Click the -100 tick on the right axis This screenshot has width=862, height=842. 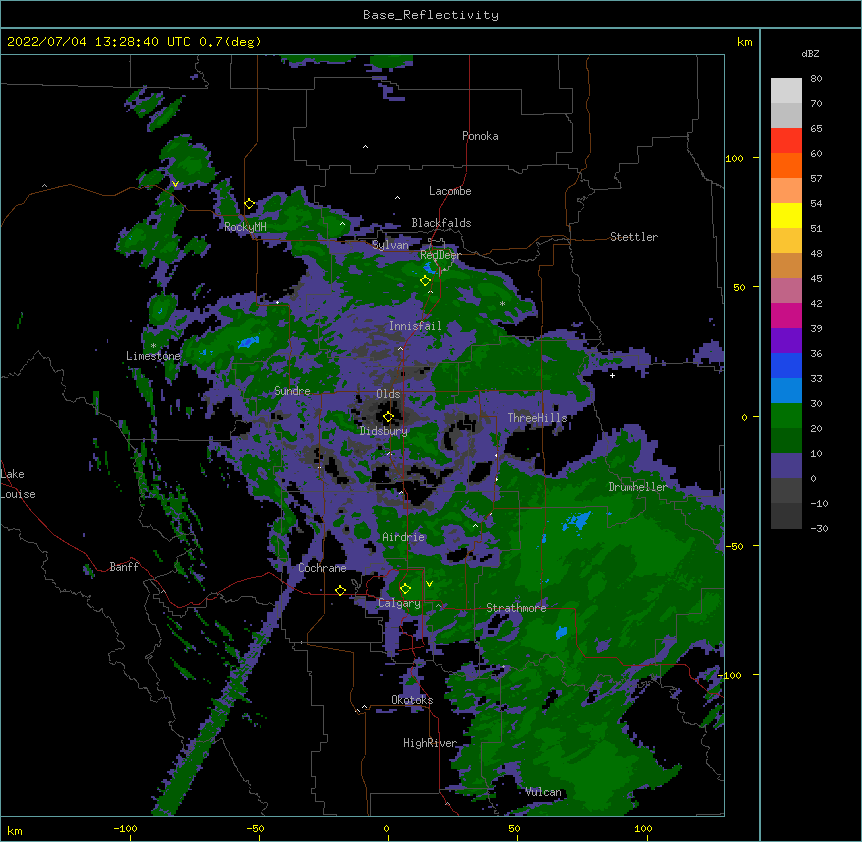(x=731, y=675)
